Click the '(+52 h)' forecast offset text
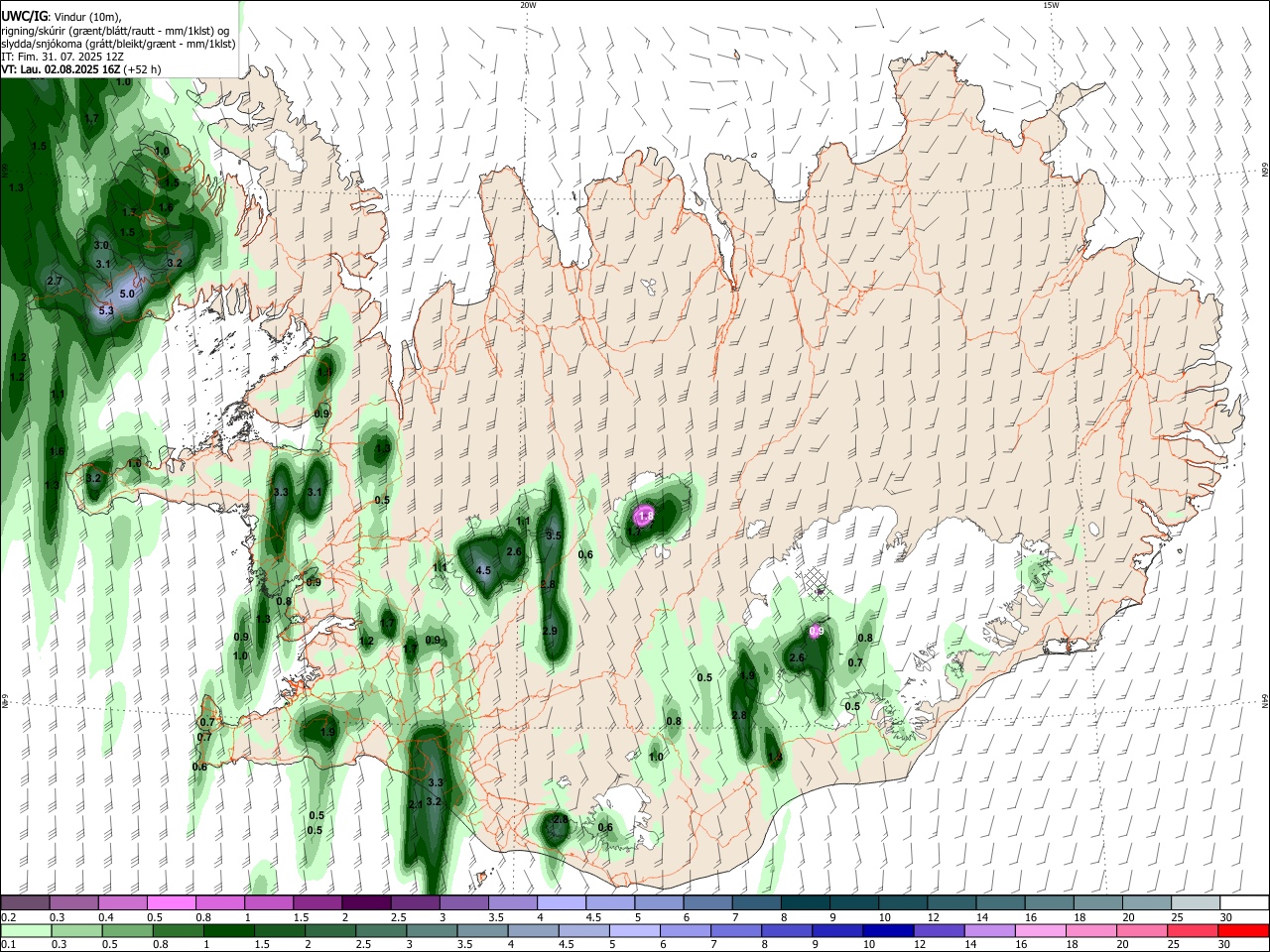1270x952 pixels. pos(143,69)
